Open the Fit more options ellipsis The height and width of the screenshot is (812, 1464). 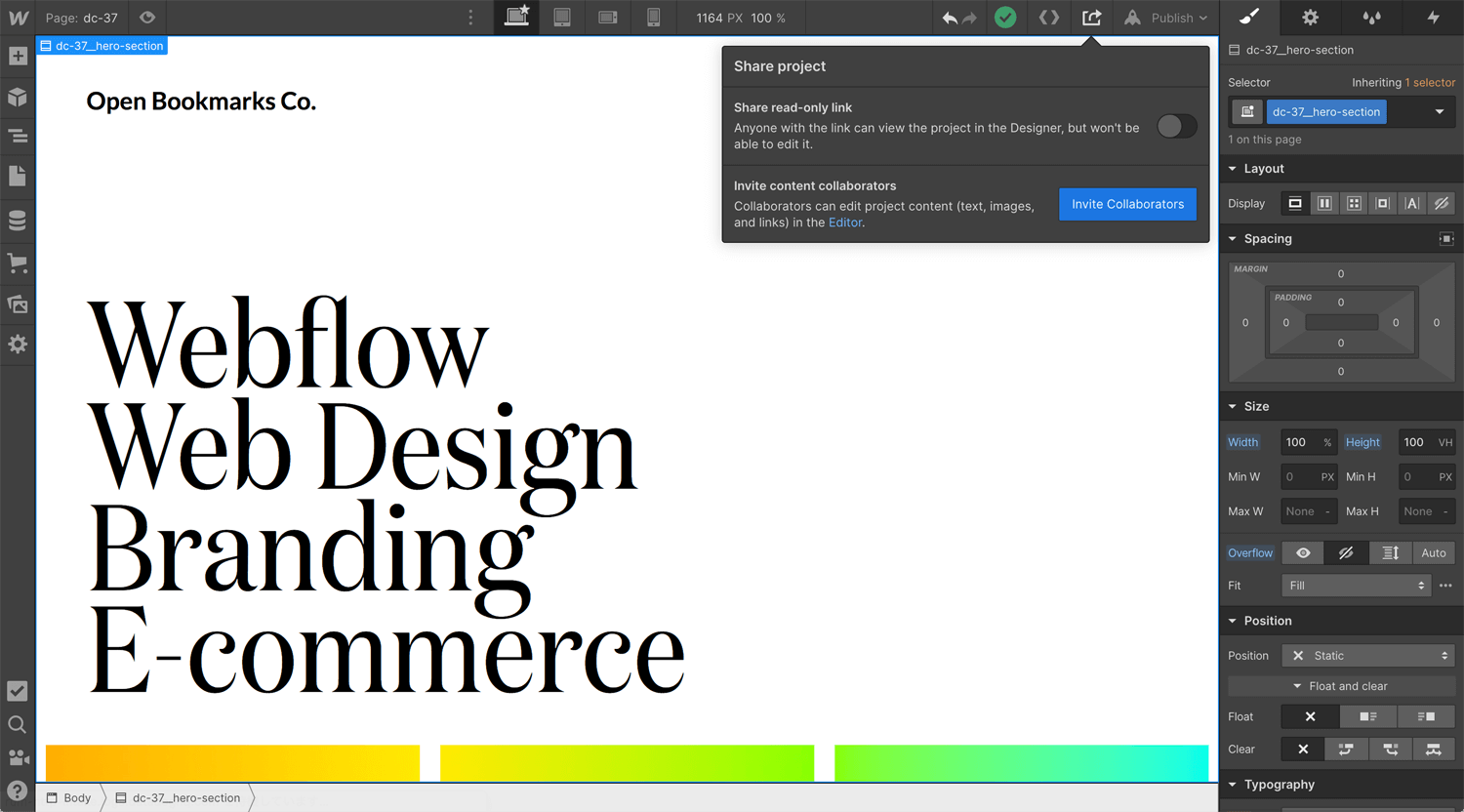tap(1445, 586)
